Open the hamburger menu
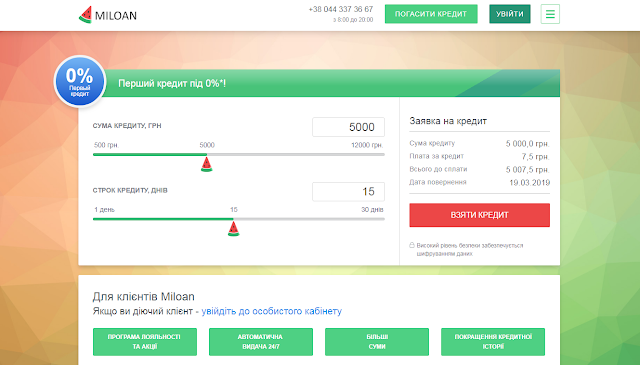The height and width of the screenshot is (365, 640). coord(550,14)
